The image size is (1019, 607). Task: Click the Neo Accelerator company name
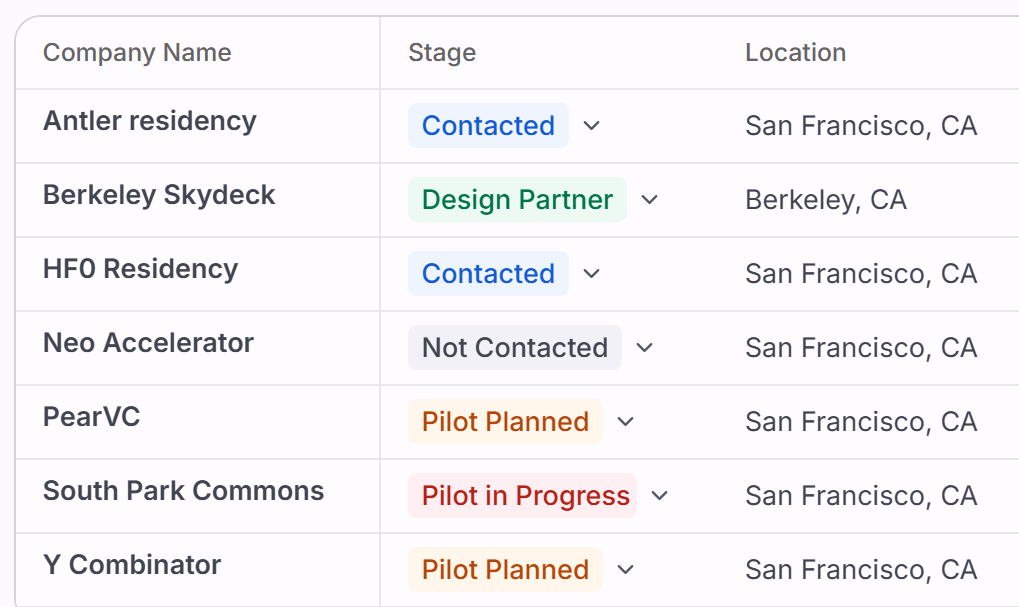coord(148,343)
